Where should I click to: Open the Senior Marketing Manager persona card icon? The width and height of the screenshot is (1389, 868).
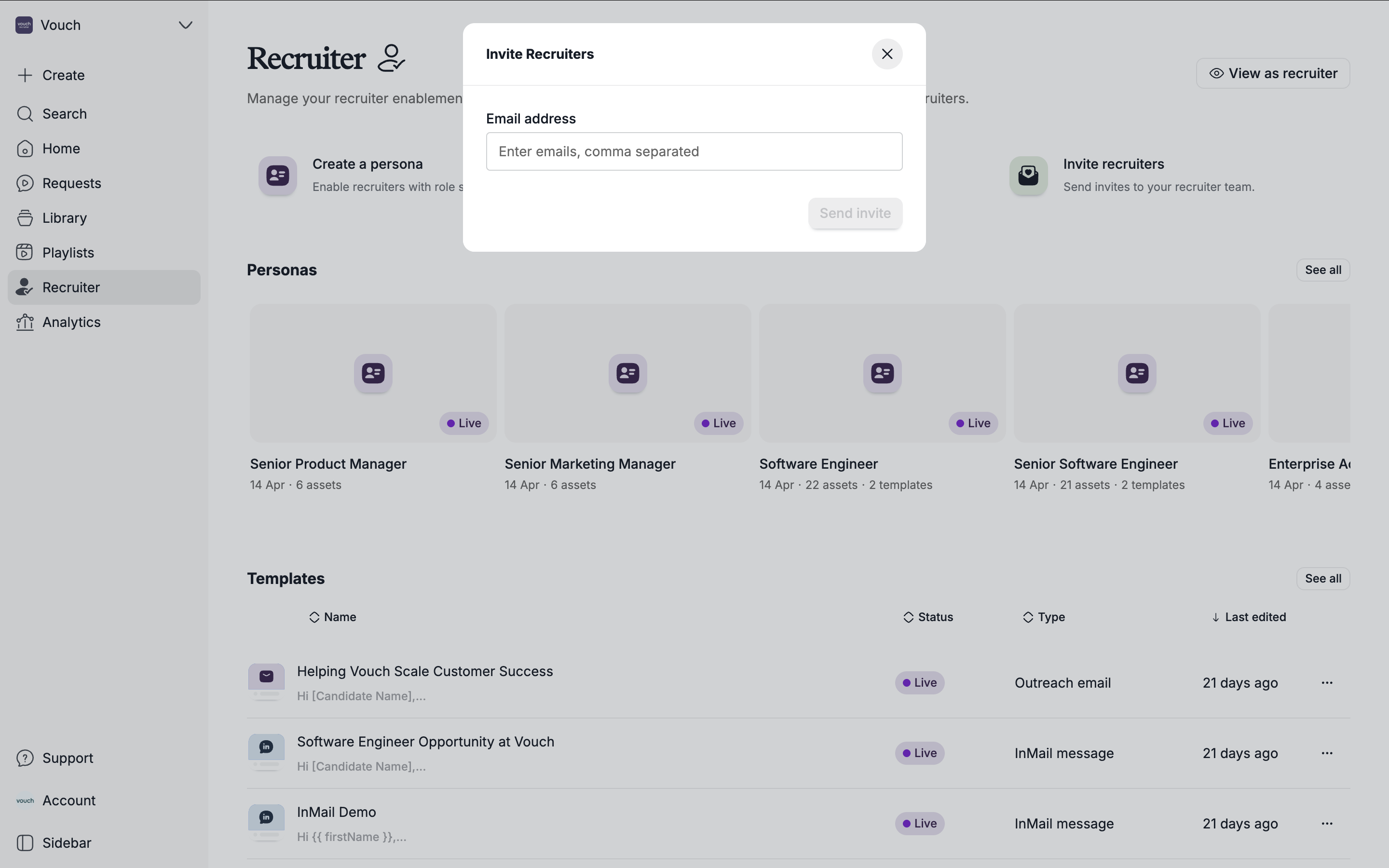627,373
